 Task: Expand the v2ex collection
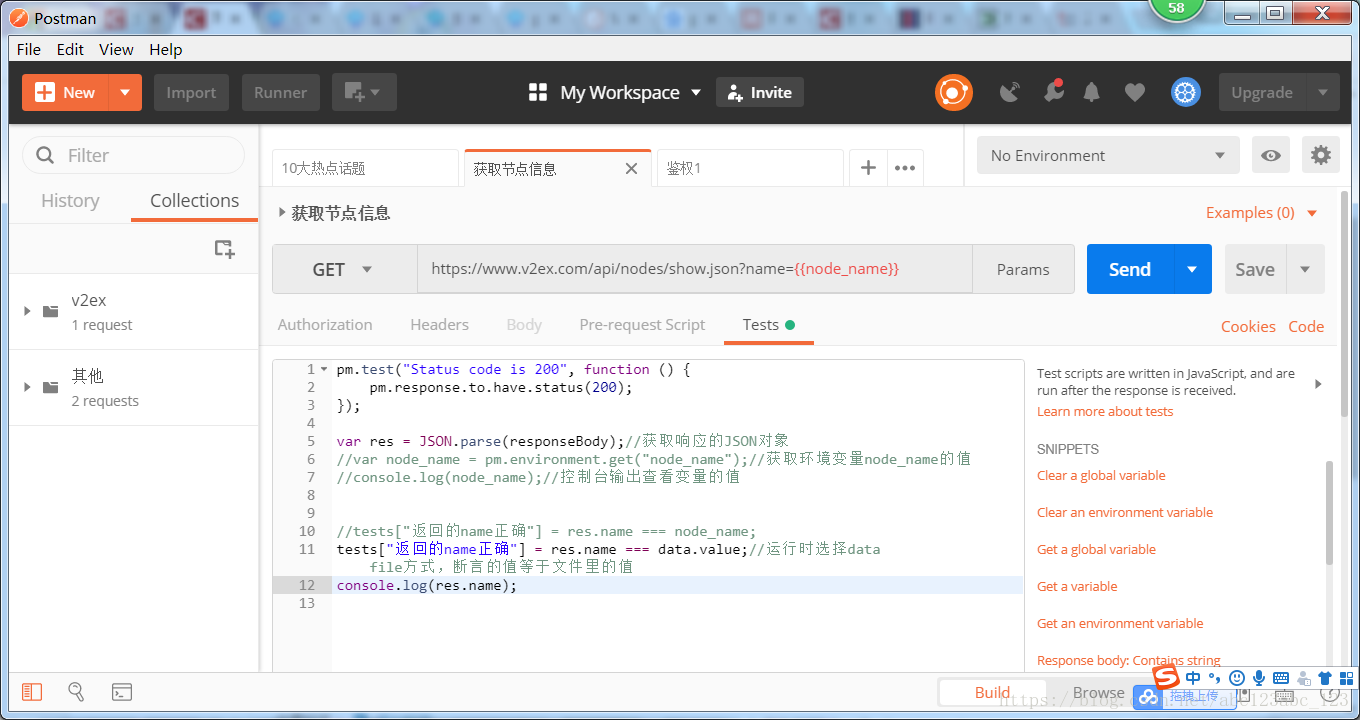pyautogui.click(x=27, y=311)
